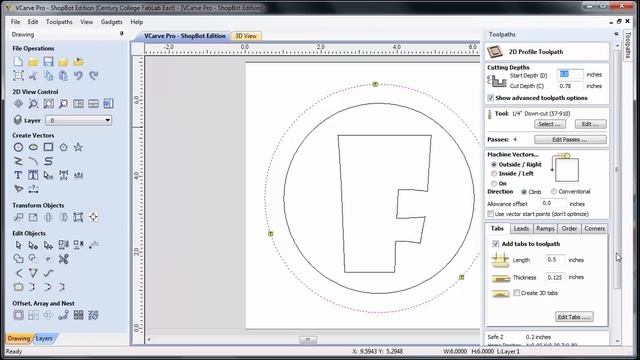Switch to the 3D View tab
Image resolution: width=640 pixels, height=360 pixels.
(246, 36)
